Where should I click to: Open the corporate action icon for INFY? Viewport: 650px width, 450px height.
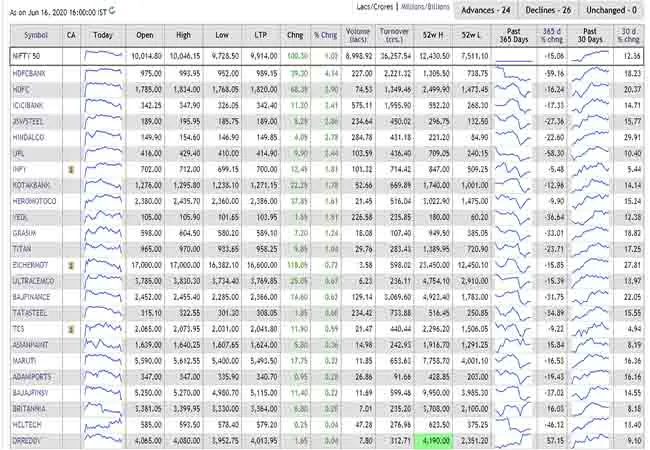(71, 169)
